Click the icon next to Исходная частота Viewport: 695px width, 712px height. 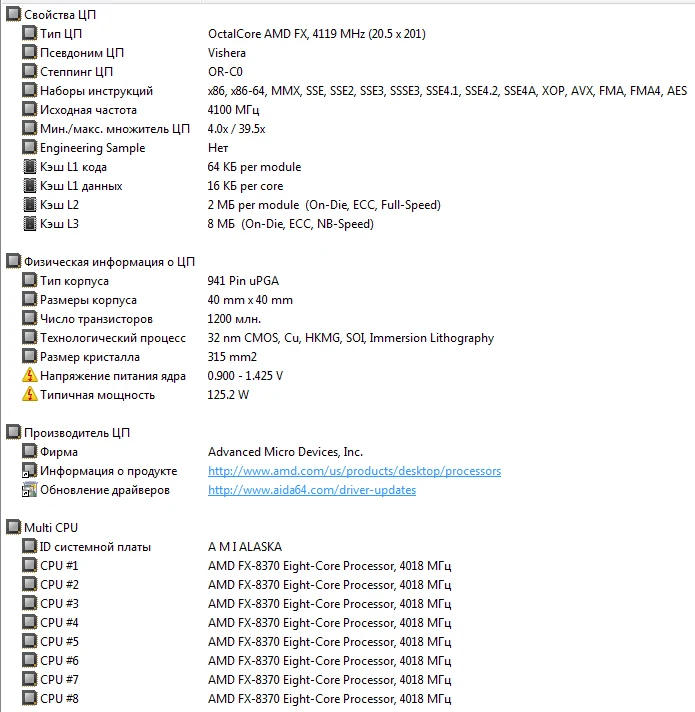click(x=29, y=110)
